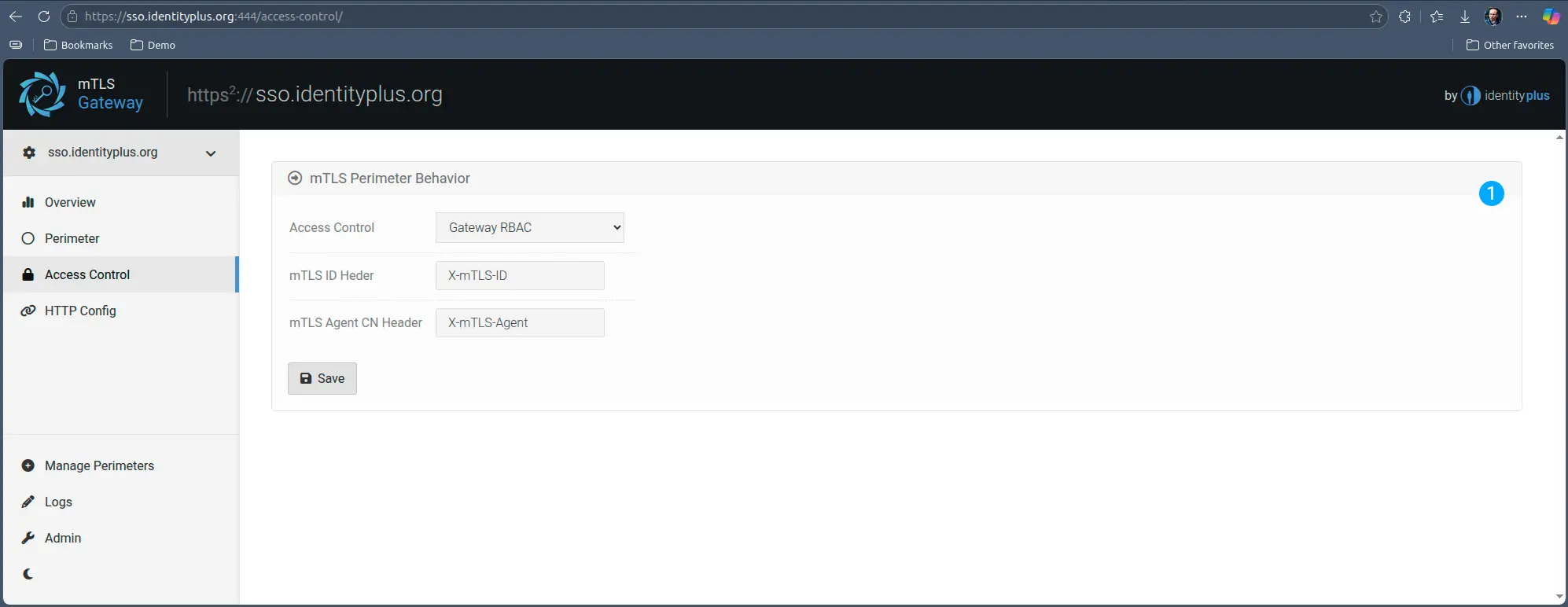
Task: Click the favorites star in address bar
Action: (1375, 17)
